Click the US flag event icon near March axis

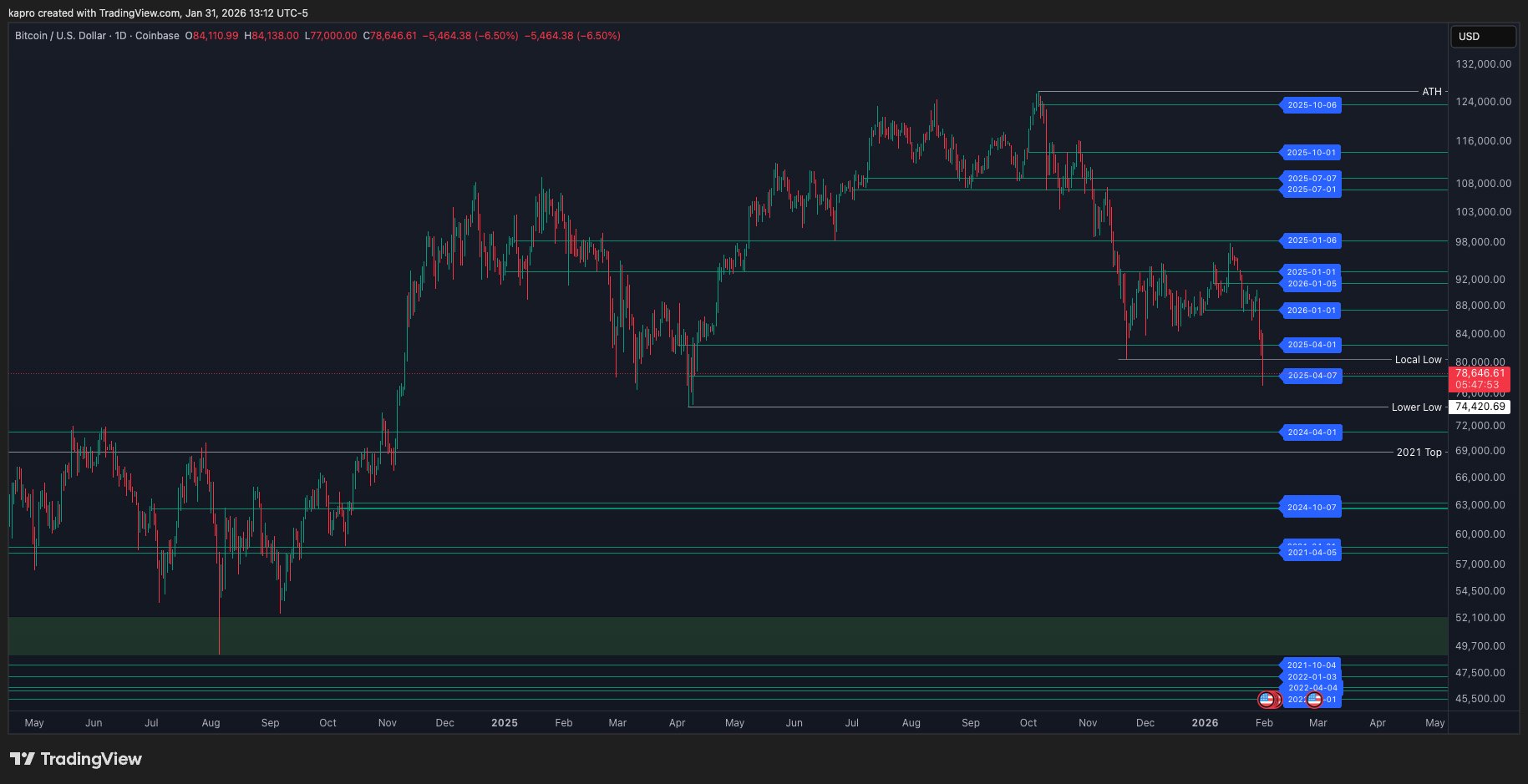coord(1315,700)
